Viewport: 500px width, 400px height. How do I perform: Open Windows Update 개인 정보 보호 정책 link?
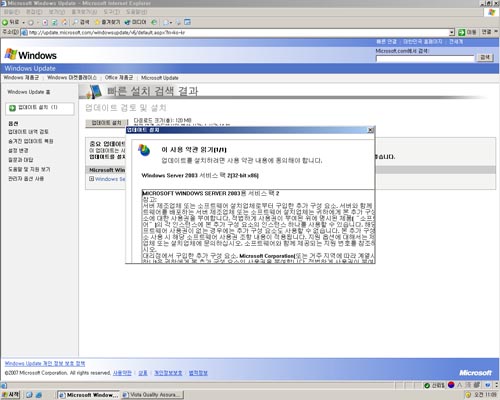(x=45, y=363)
